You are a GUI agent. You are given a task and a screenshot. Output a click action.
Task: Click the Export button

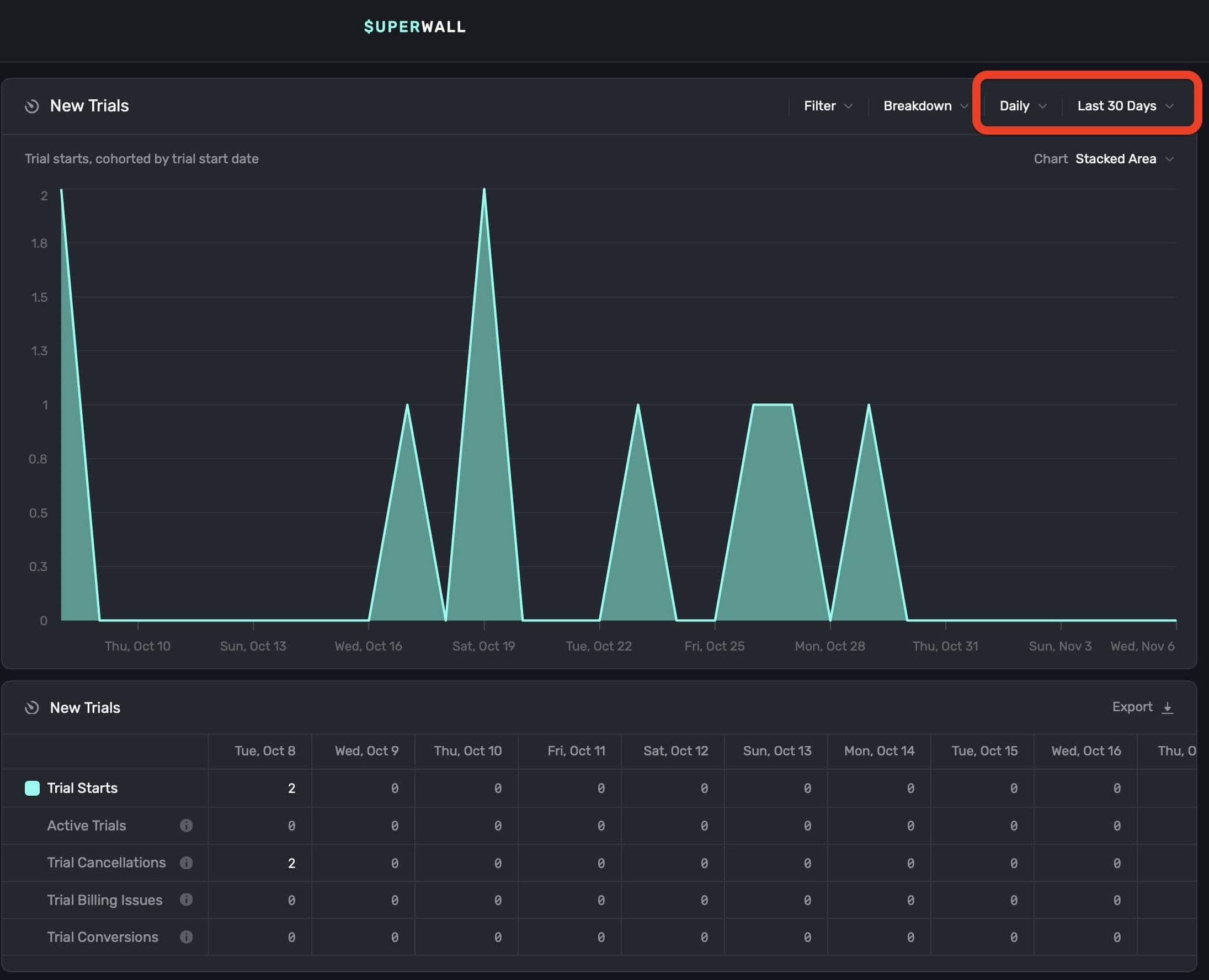[1132, 707]
